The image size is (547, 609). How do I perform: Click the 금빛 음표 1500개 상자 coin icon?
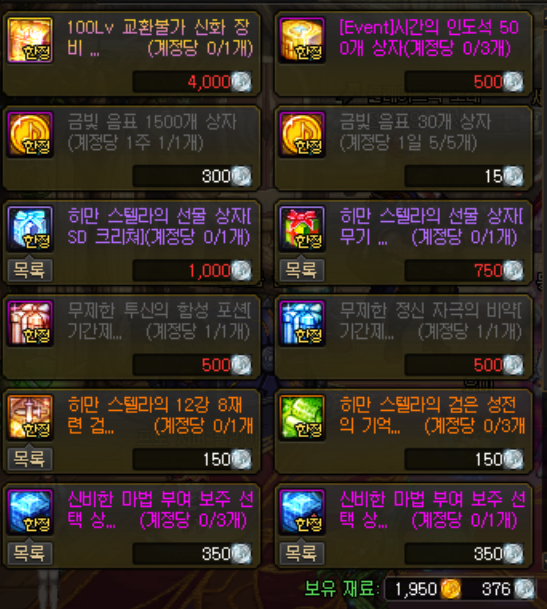(x=30, y=134)
